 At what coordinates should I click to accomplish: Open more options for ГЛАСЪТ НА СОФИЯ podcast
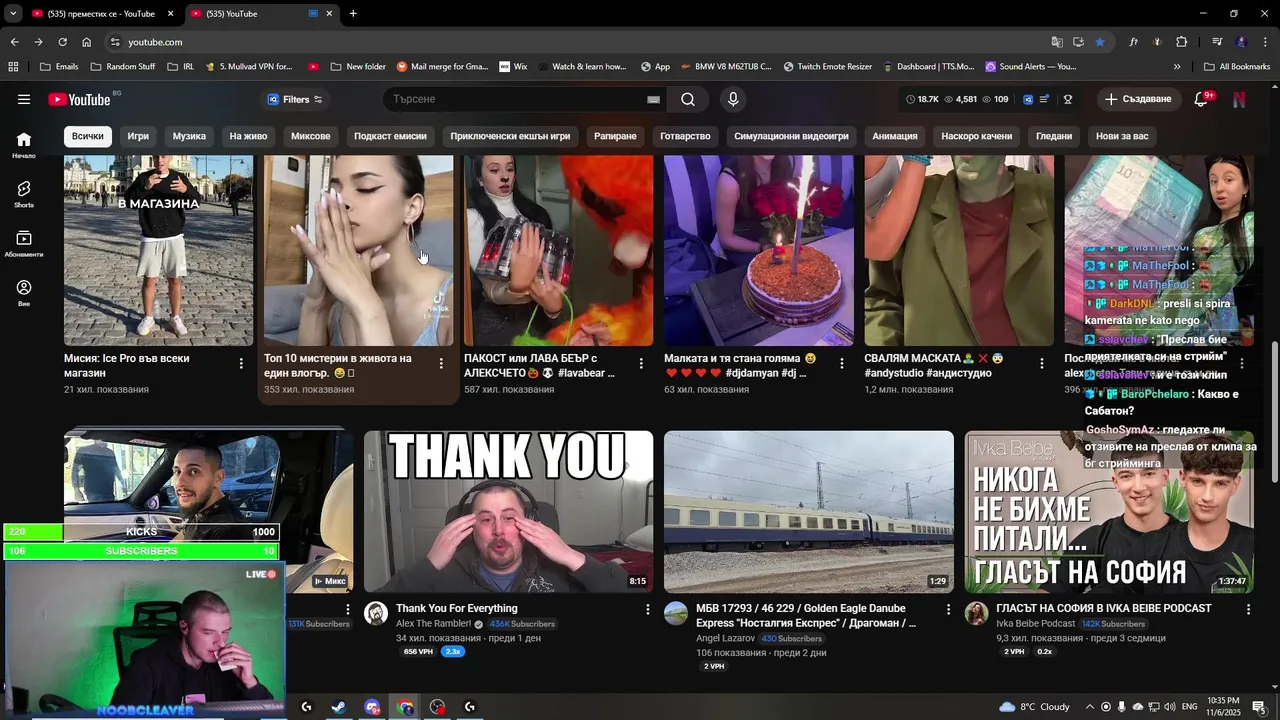coord(1248,609)
